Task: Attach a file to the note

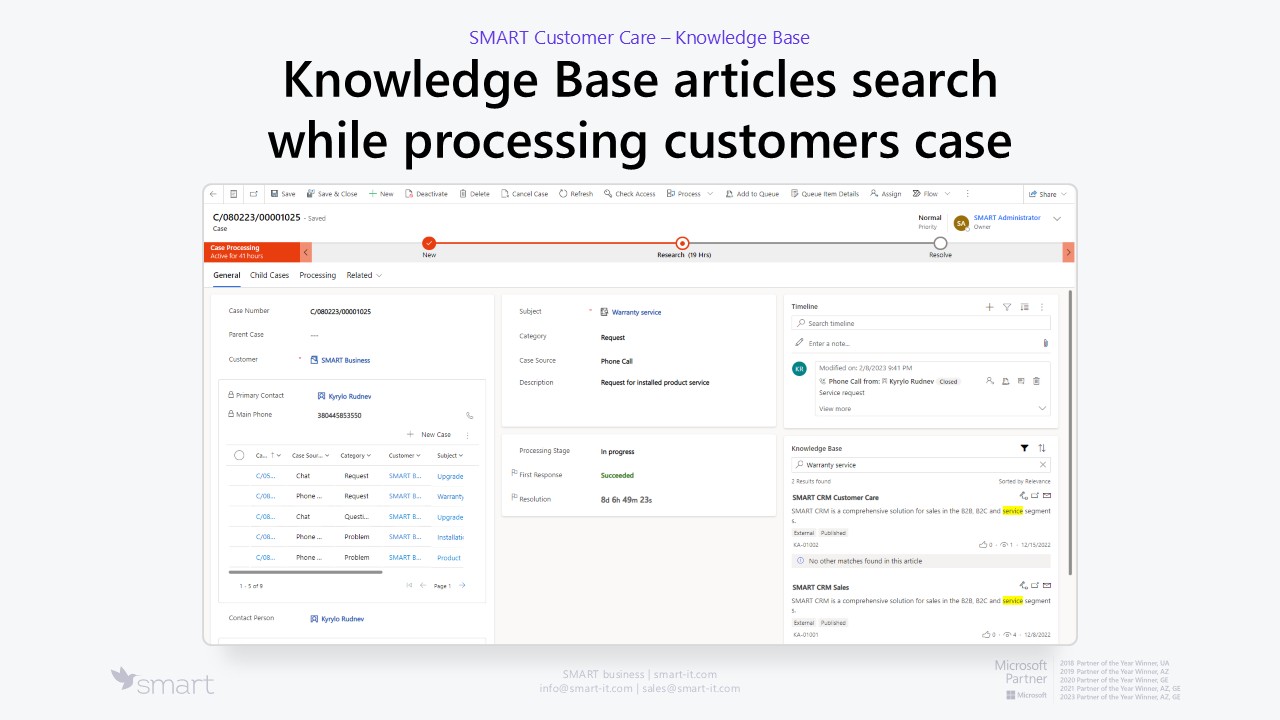Action: click(x=1045, y=343)
